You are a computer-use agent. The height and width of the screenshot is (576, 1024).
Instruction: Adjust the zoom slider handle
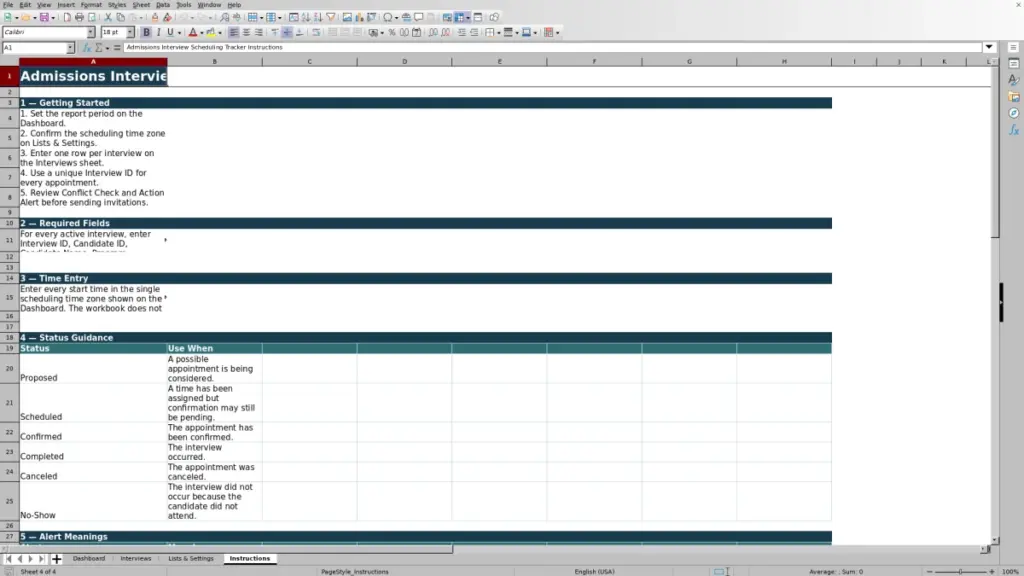pos(961,571)
